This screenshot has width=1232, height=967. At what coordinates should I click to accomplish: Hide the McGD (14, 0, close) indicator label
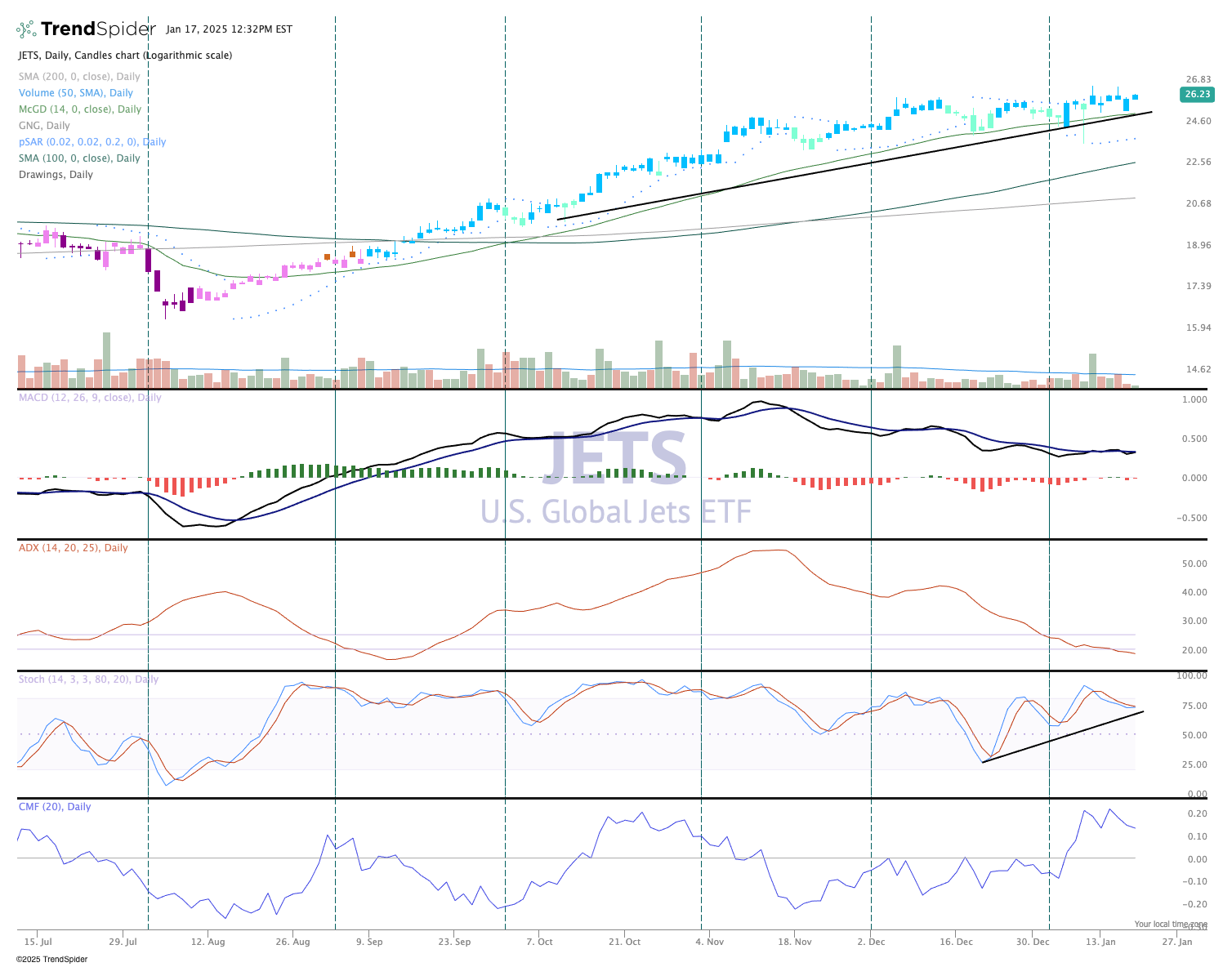[x=79, y=109]
